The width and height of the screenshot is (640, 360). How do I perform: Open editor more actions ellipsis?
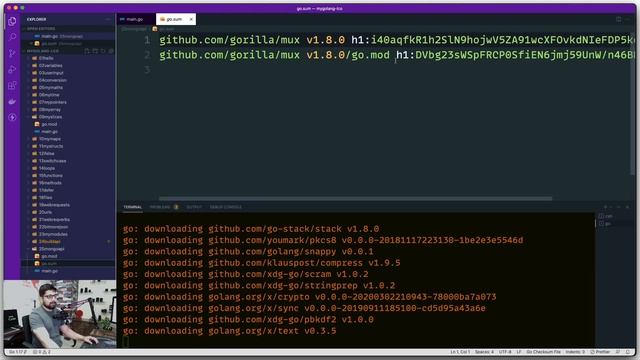point(628,19)
